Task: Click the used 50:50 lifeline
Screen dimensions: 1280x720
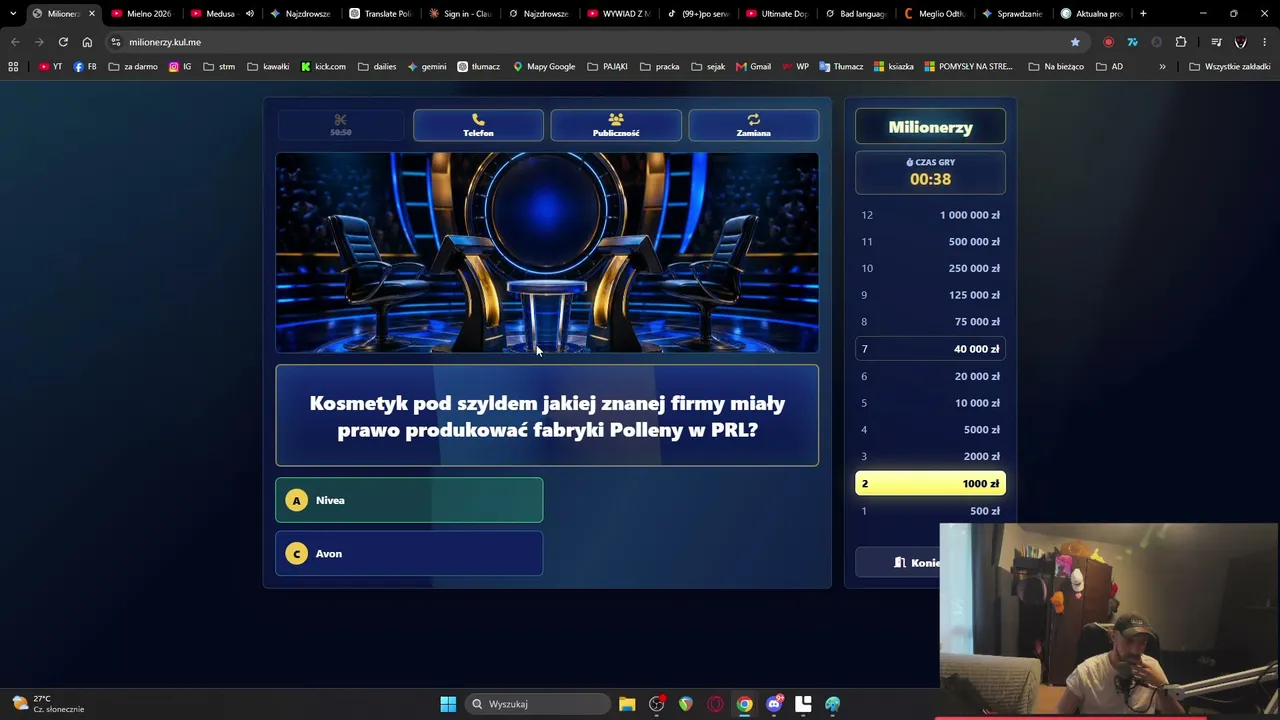Action: tap(341, 125)
